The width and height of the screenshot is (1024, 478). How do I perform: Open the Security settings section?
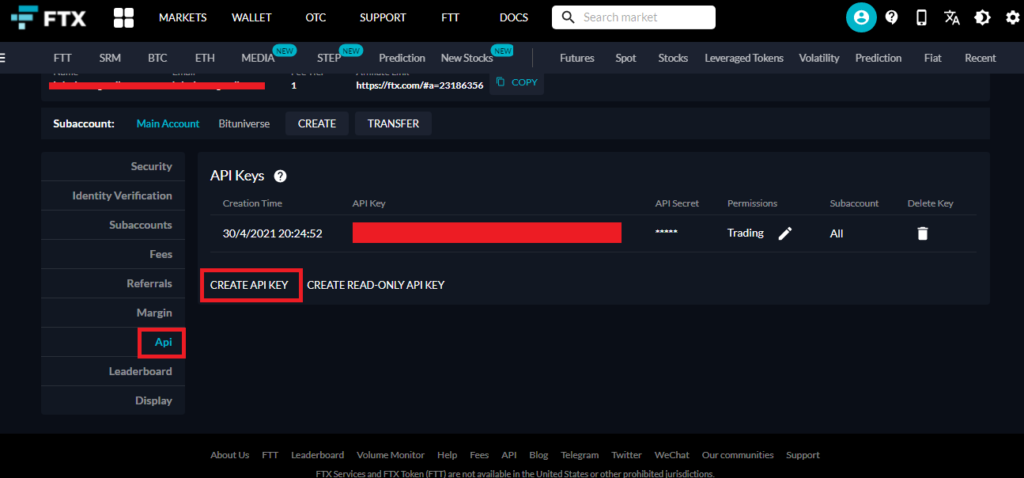[113, 167]
